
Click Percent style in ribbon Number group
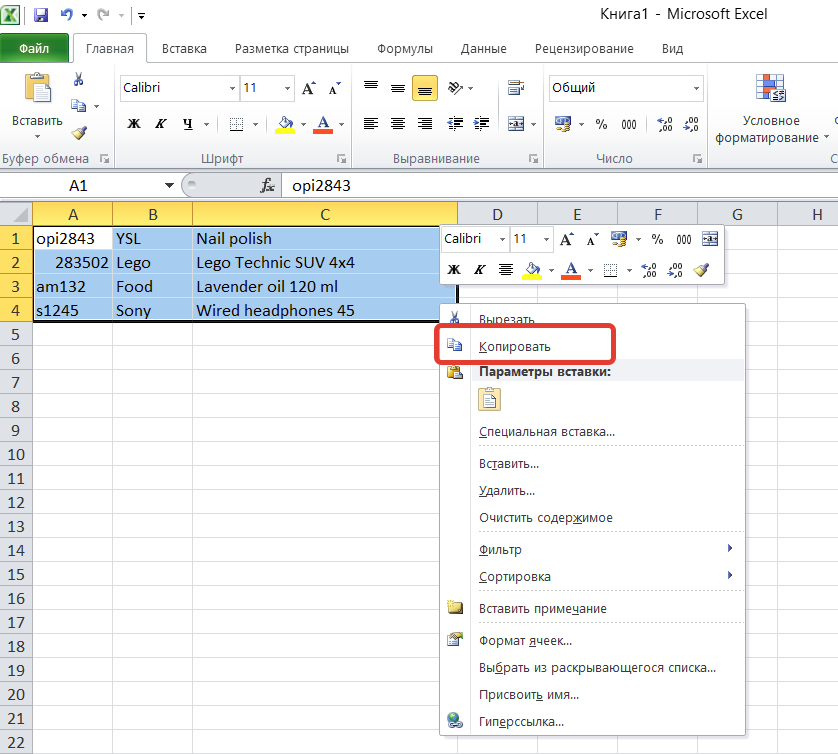click(601, 125)
